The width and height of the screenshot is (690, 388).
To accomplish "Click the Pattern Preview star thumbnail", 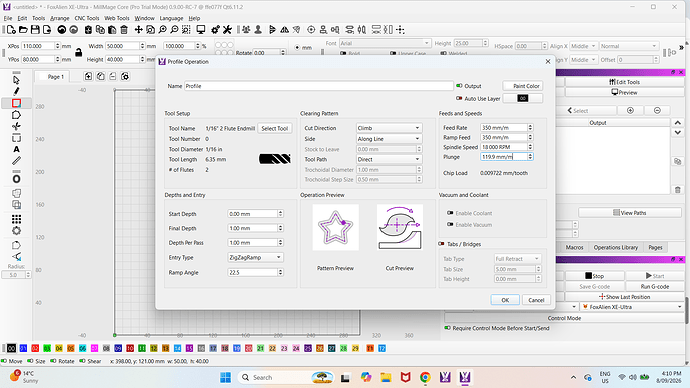I will click(x=335, y=227).
